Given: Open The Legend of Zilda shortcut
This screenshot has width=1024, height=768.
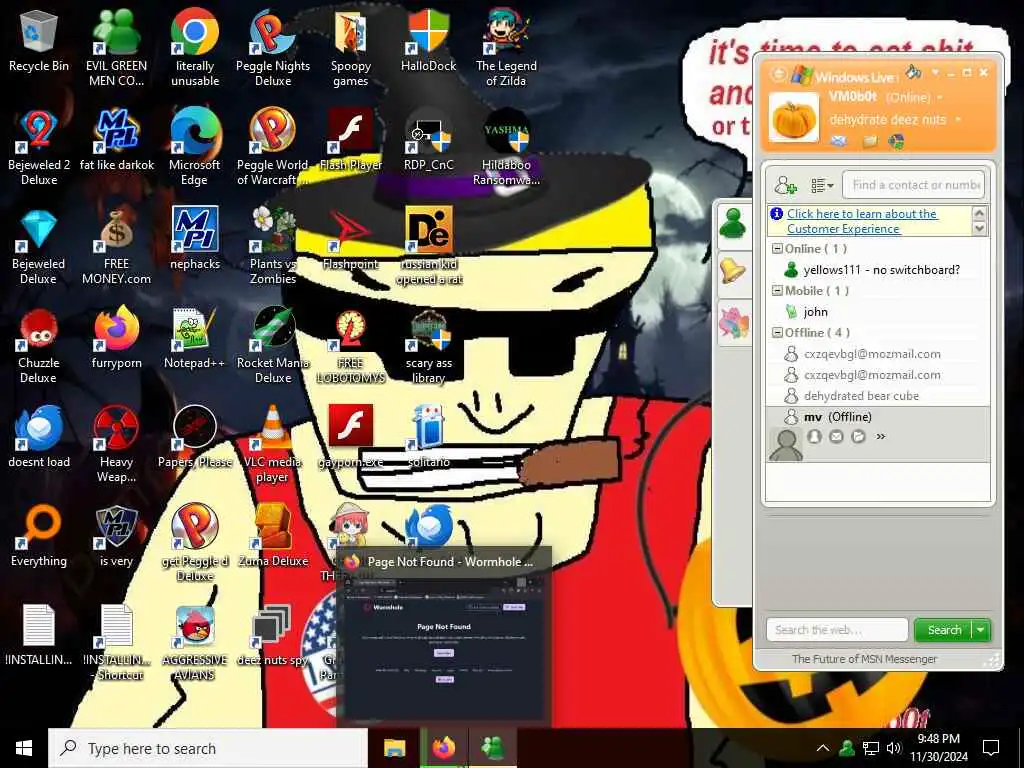Looking at the screenshot, I should tap(506, 47).
